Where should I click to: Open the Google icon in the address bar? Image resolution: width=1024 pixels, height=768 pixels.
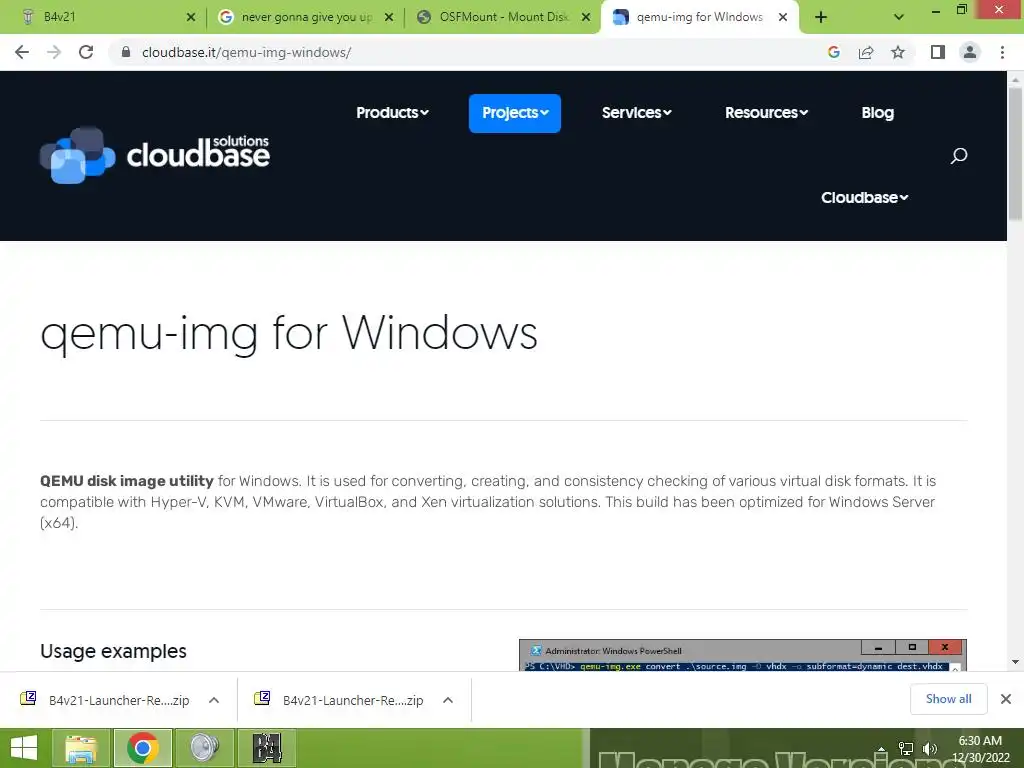pos(833,52)
